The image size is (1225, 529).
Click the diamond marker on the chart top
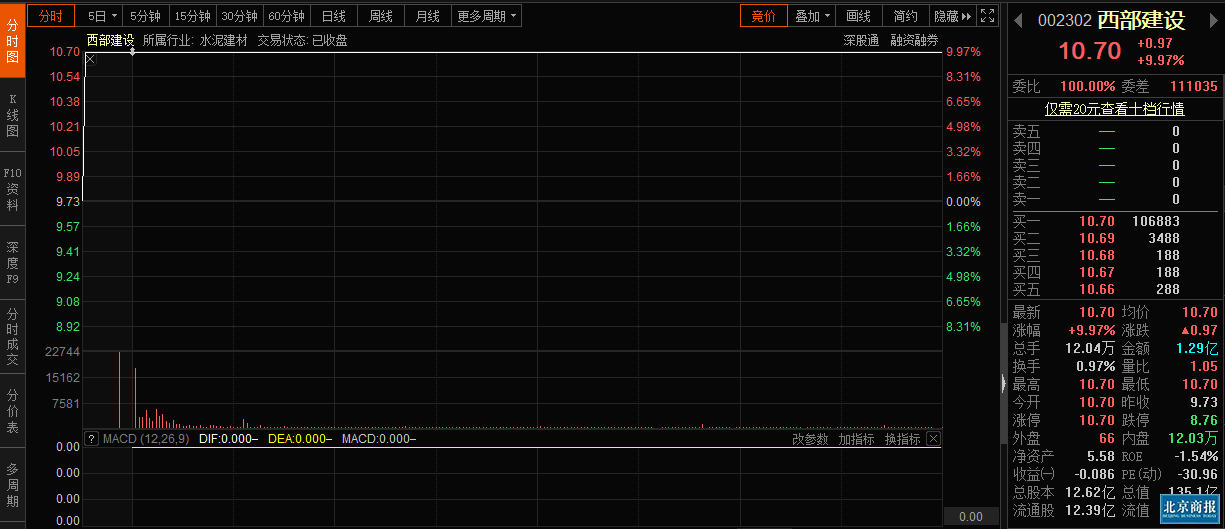132,52
